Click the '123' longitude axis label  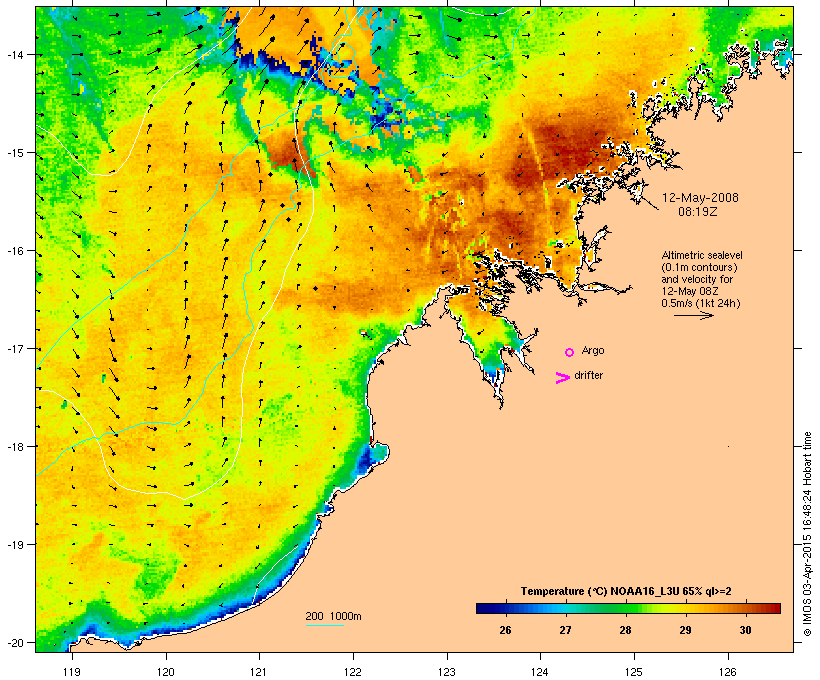[447, 672]
